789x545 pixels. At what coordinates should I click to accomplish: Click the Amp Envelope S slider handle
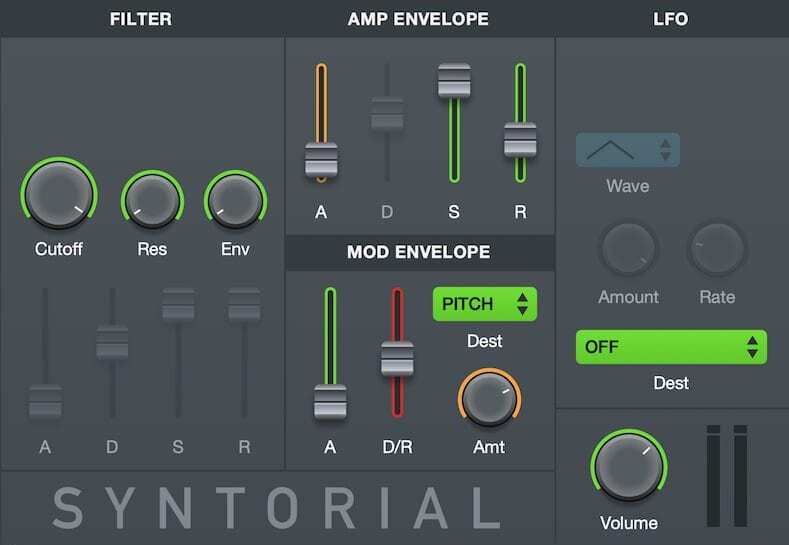pos(454,81)
